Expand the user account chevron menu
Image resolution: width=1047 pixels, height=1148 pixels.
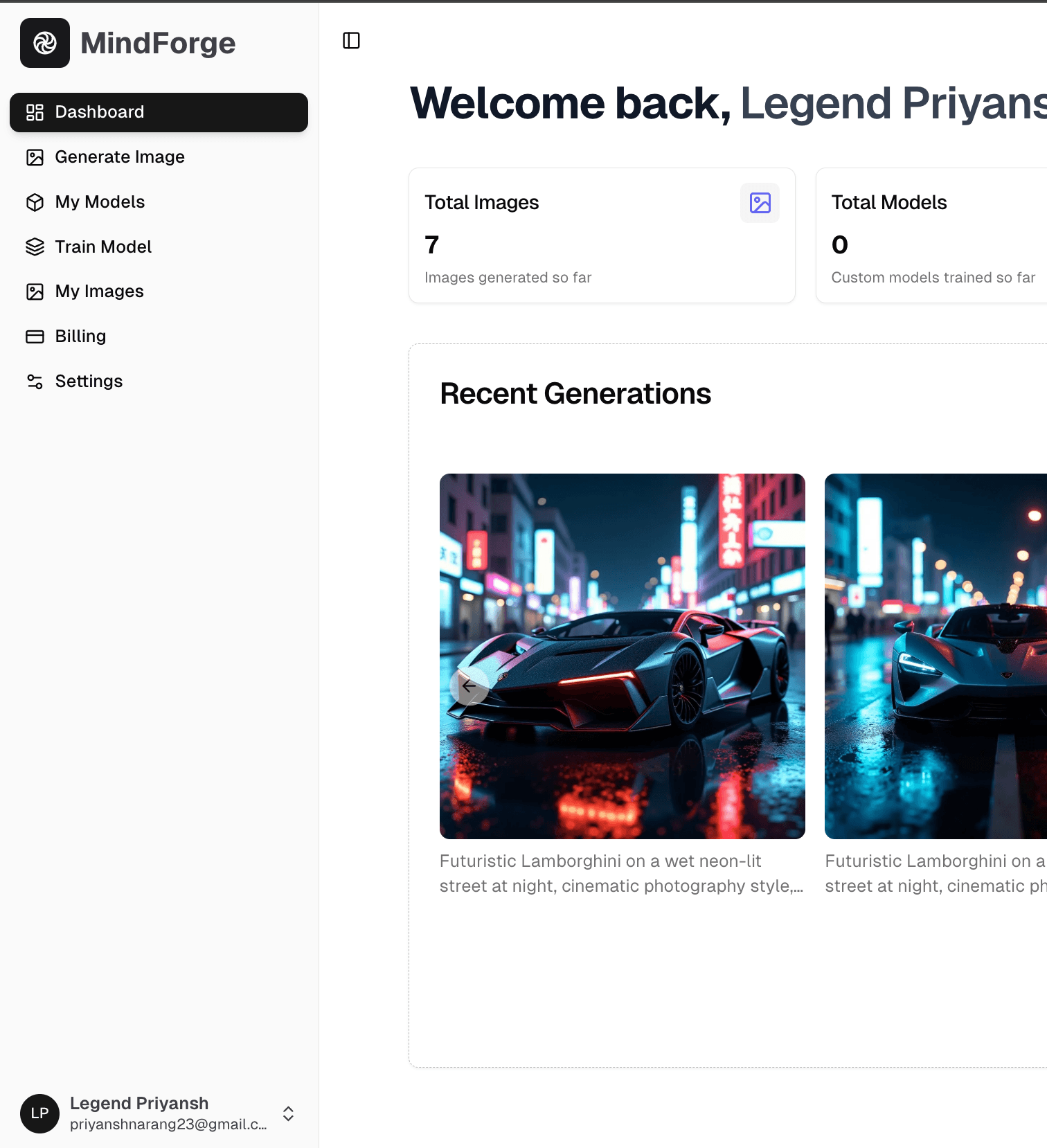click(x=288, y=1113)
